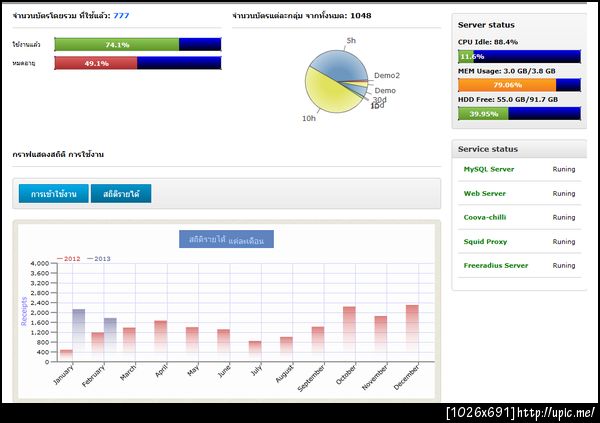Click the chart title สถิติรายได้ แต่ละเดือน
Image resolution: width=600 pixels, height=423 pixels.
tap(226, 239)
